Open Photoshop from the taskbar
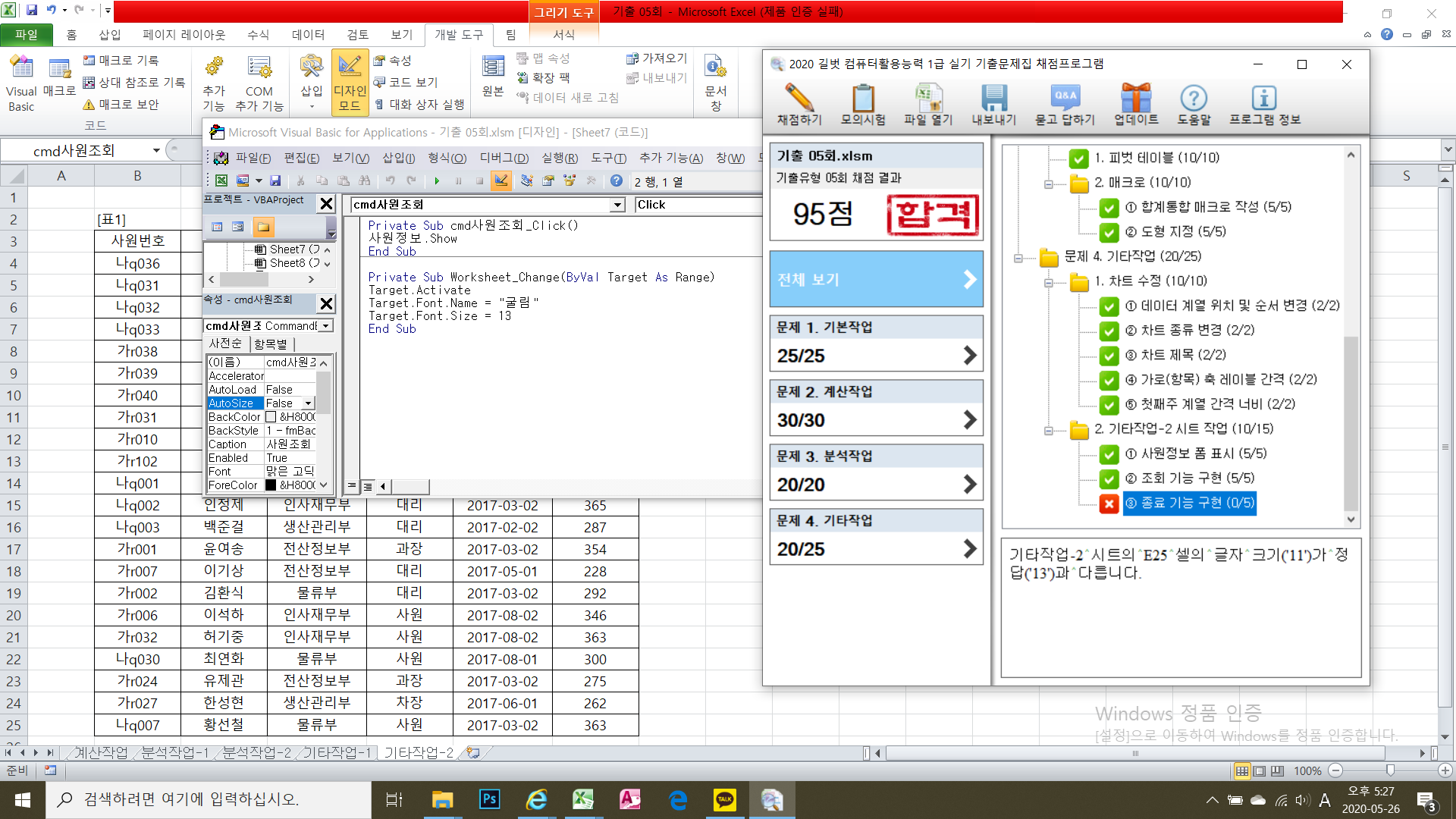1456x819 pixels. click(489, 799)
